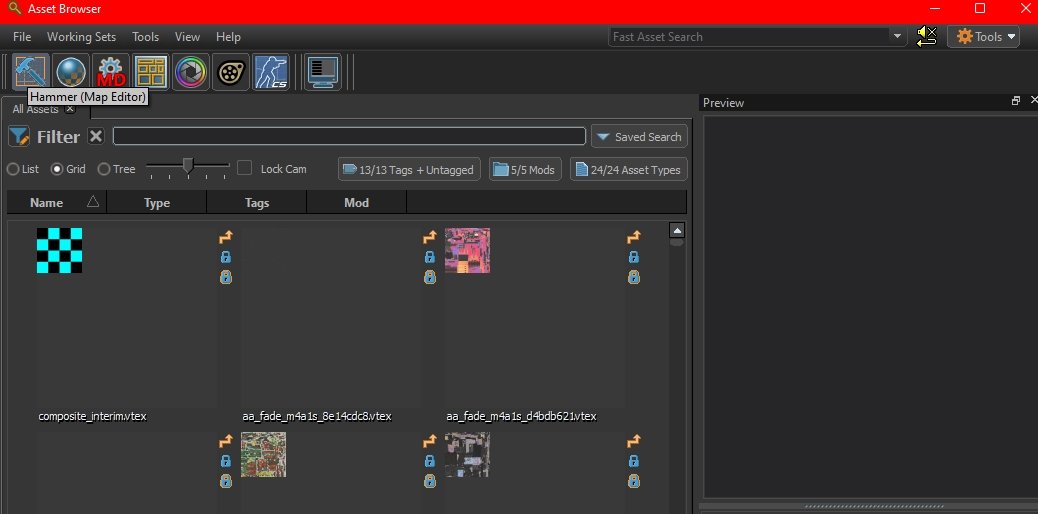Open the VConsole monitor icon
This screenshot has height=514, width=1038.
pos(322,72)
